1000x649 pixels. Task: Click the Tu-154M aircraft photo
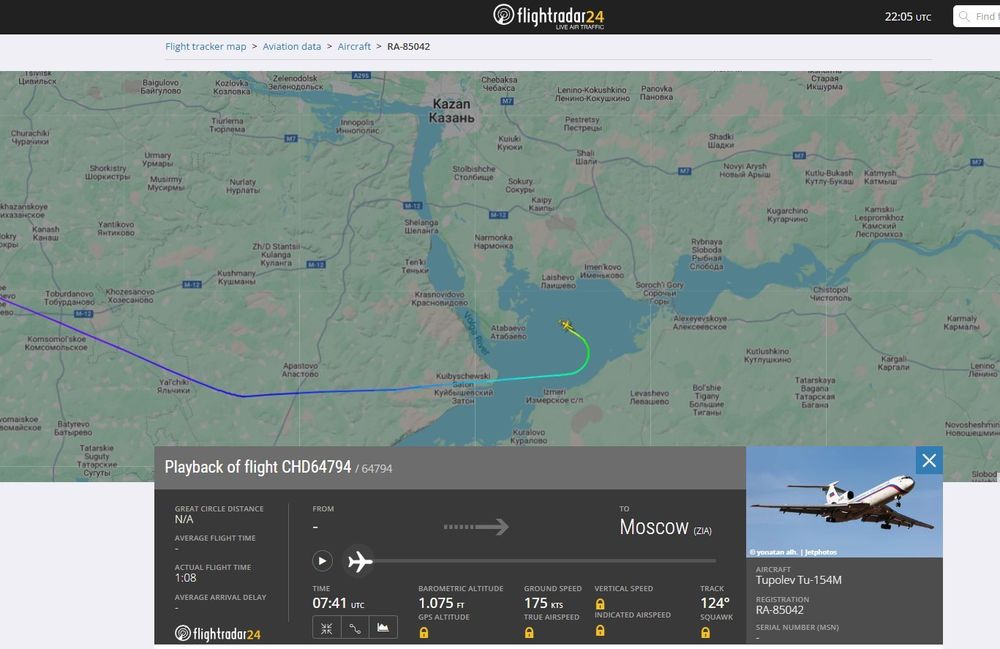pos(844,502)
